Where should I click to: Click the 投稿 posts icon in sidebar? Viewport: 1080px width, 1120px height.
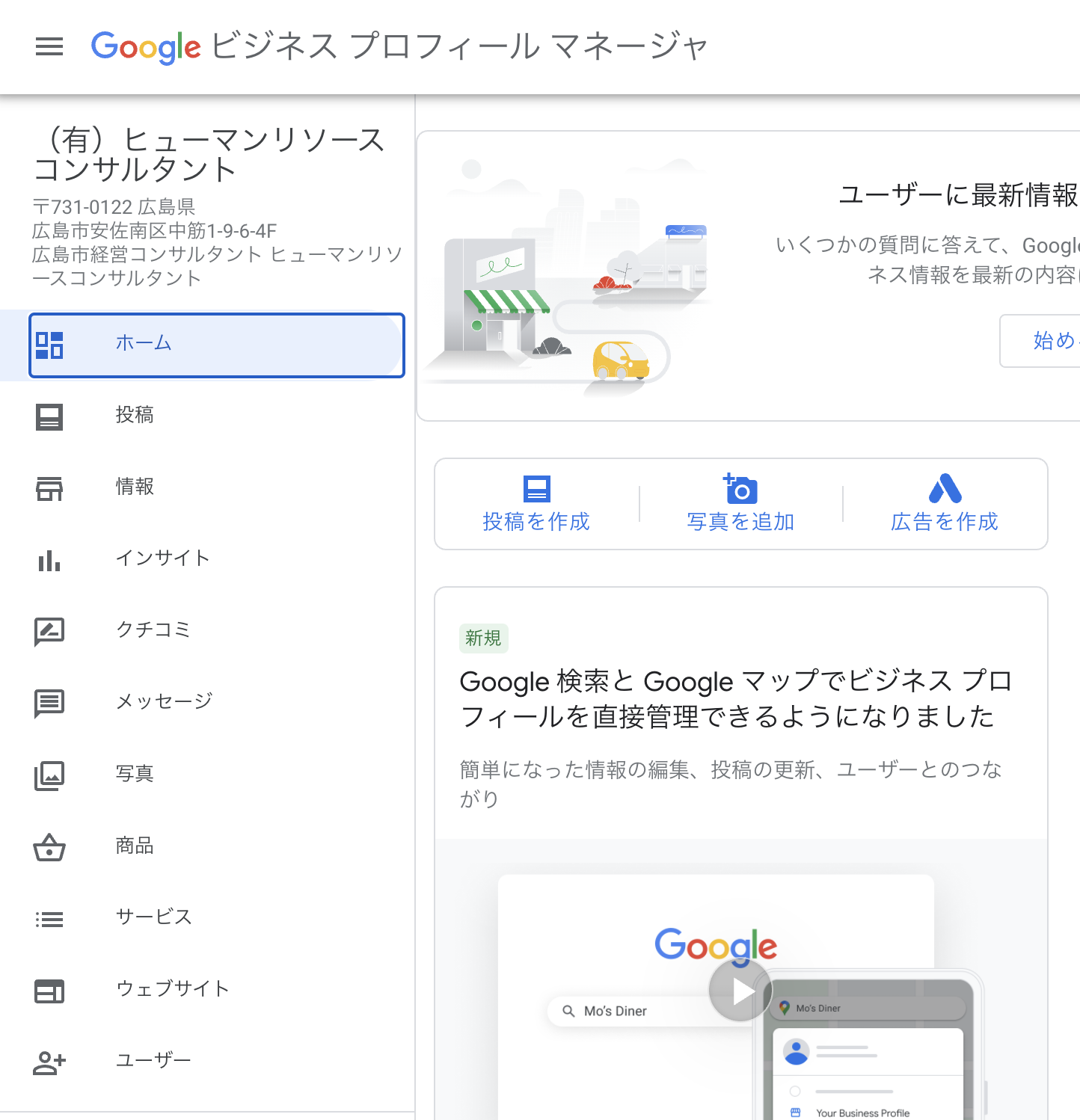(x=49, y=416)
